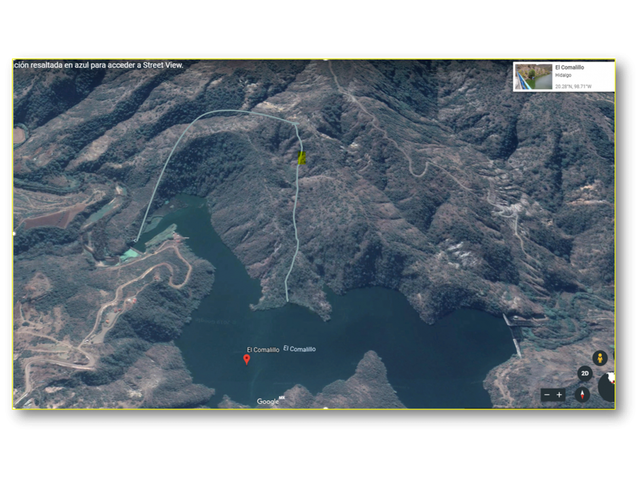Viewport: 640px width, 480px height.
Task: Switch the map to 2D view
Action: [x=584, y=373]
